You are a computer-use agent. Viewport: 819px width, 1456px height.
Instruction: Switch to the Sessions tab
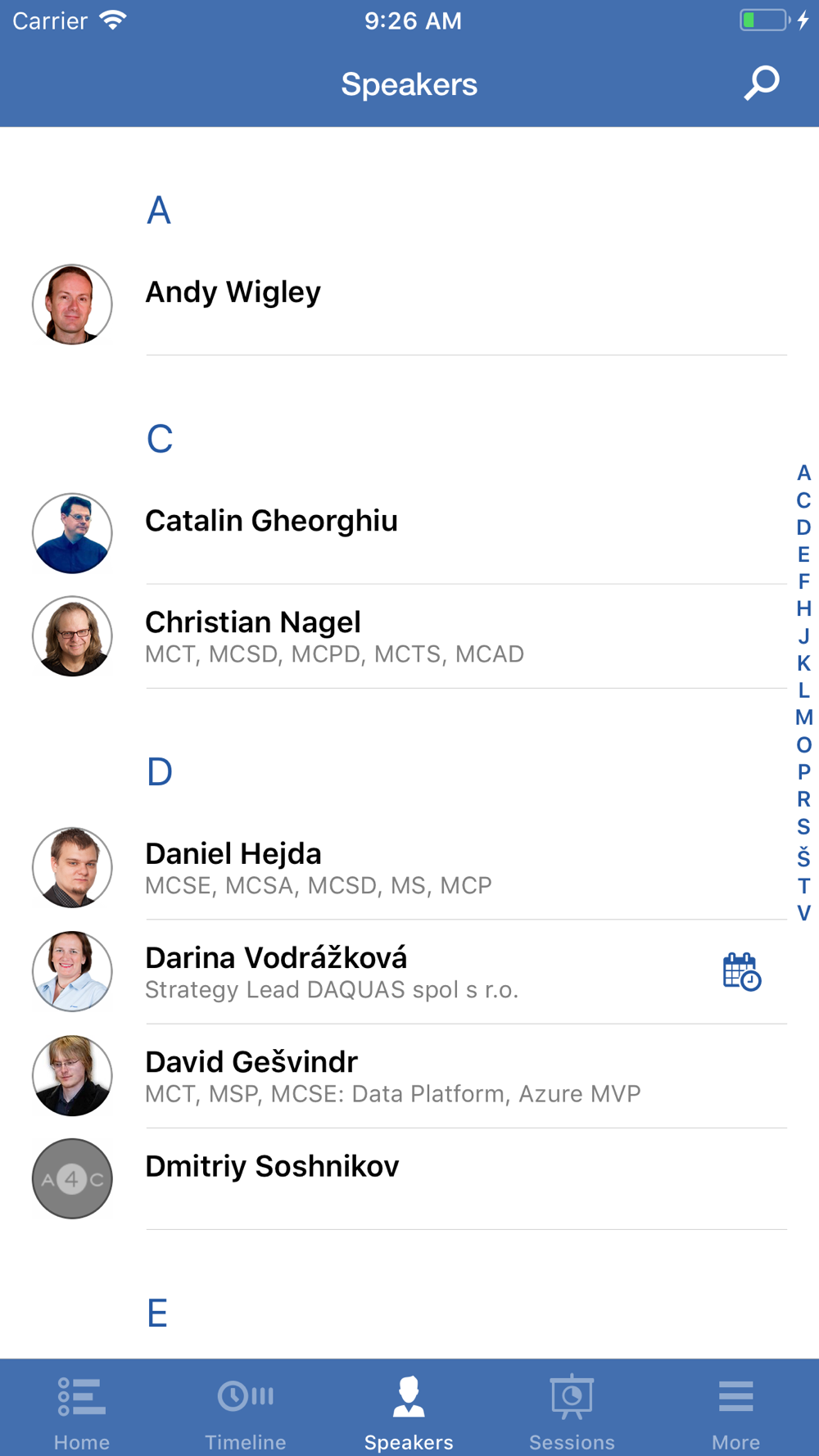572,1412
